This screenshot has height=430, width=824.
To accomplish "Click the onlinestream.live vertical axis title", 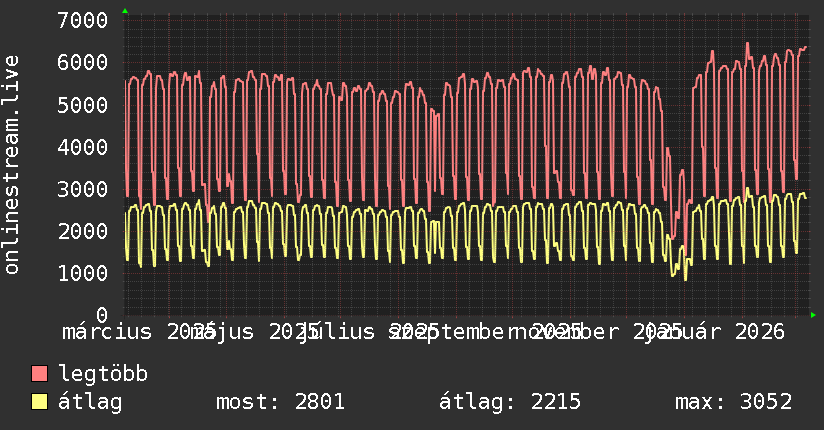I will (11, 165).
